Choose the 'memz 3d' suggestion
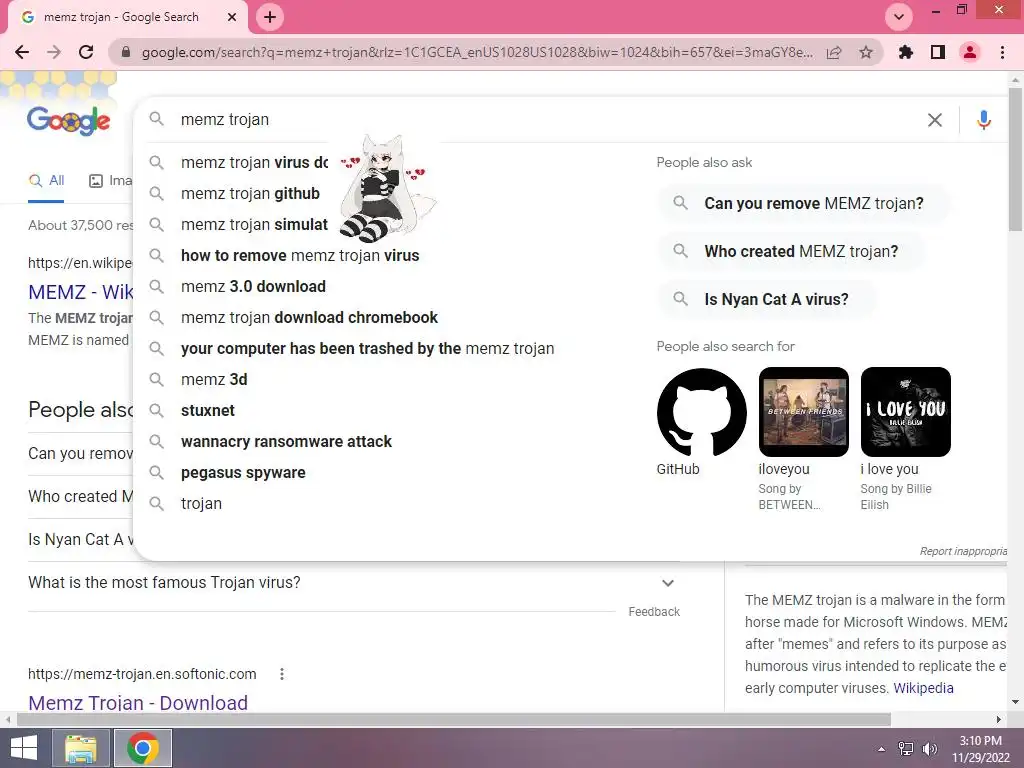This screenshot has width=1024, height=768. tap(214, 379)
